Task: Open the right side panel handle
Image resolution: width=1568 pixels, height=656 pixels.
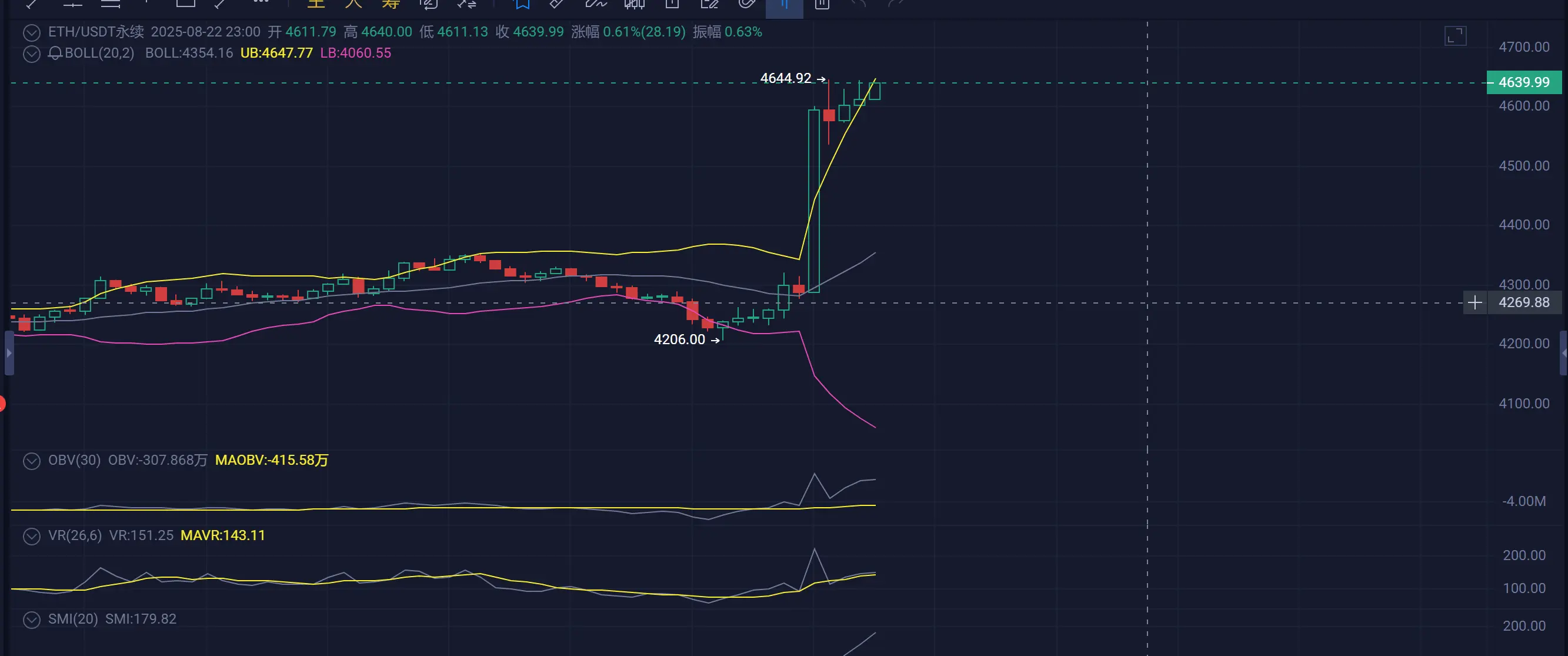Action: pyautogui.click(x=1563, y=353)
